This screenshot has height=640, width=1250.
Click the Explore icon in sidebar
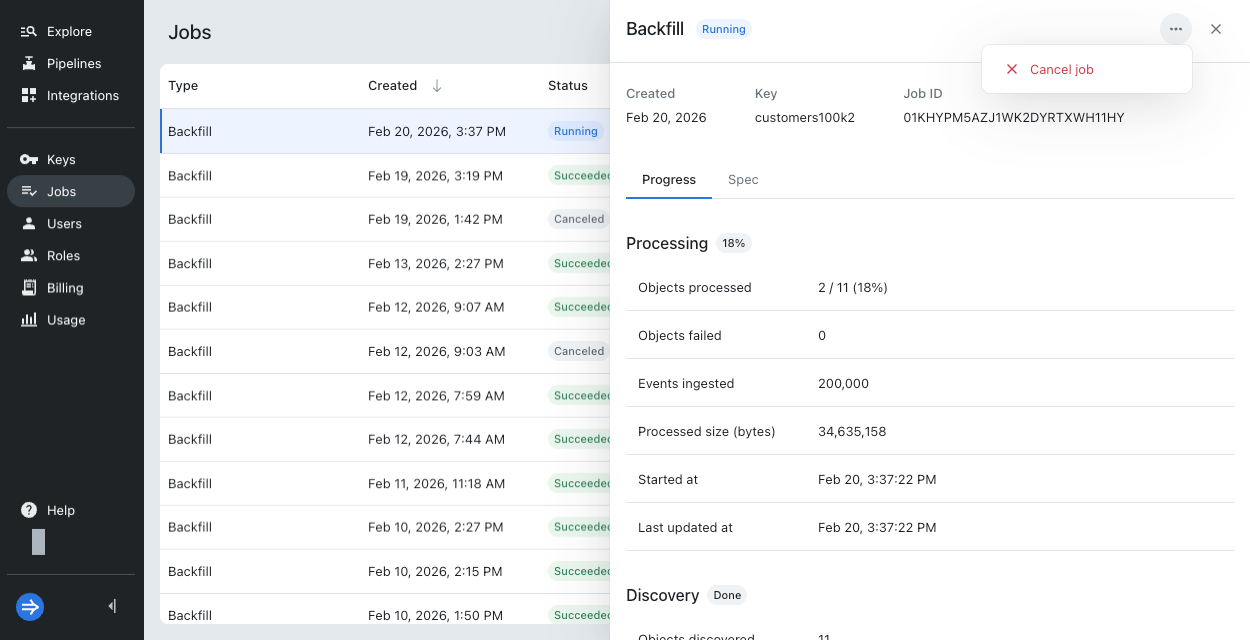point(29,32)
